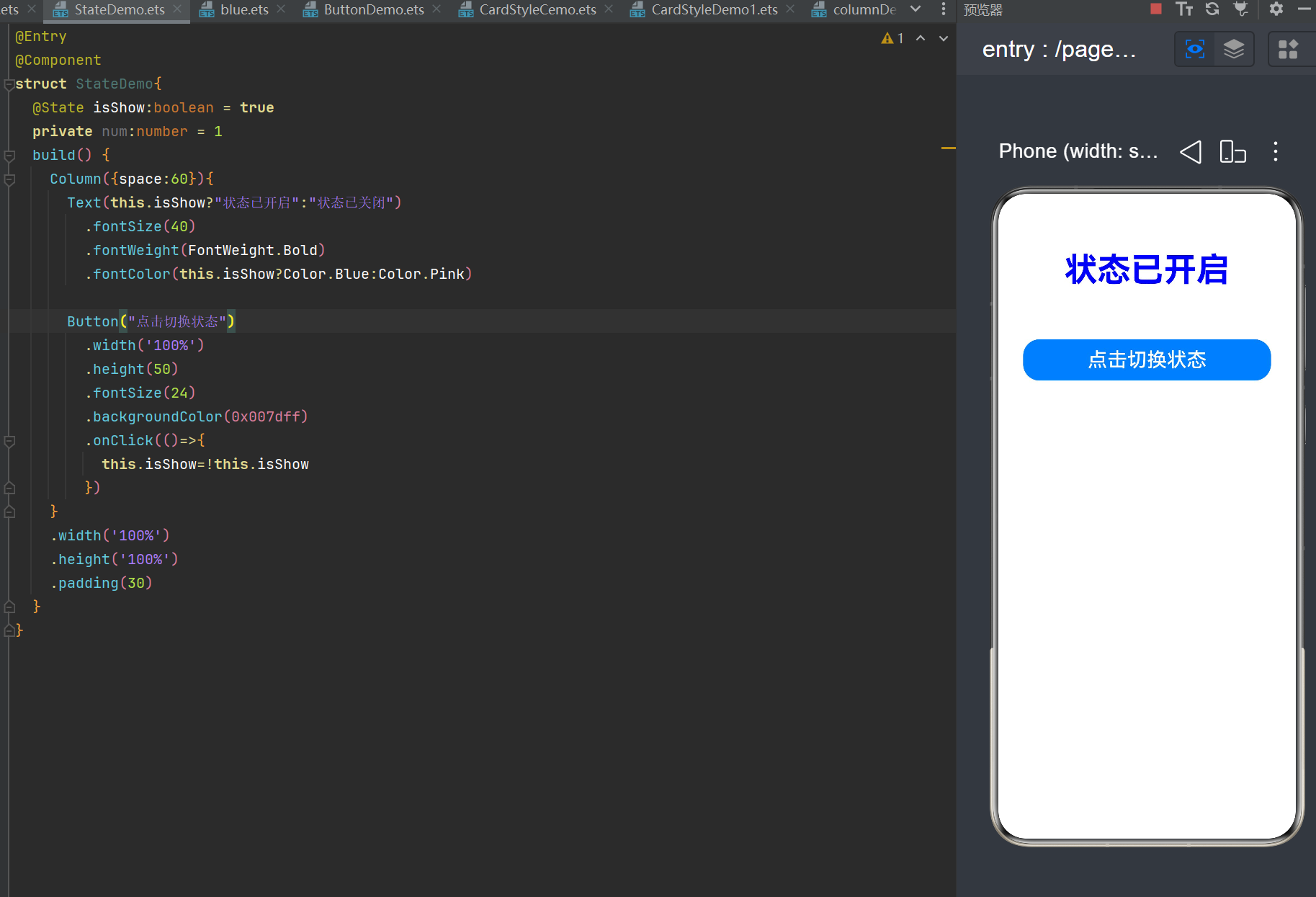Image resolution: width=1316 pixels, height=897 pixels.
Task: Click fold end marker of onClick block
Action: pyautogui.click(x=9, y=488)
